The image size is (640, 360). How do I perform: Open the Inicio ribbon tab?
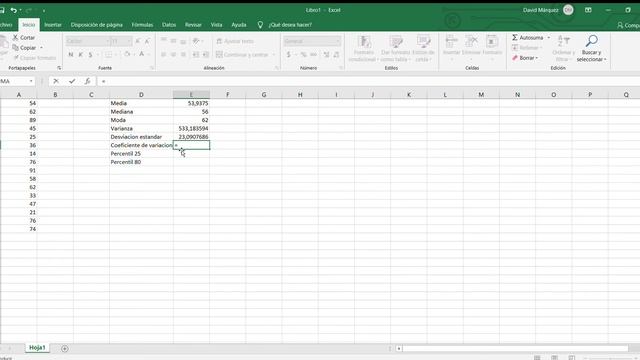click(x=29, y=25)
